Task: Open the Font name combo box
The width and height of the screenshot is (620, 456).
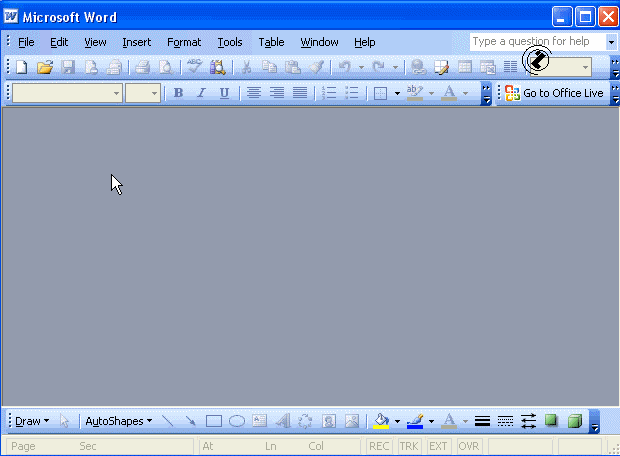Action: pyautogui.click(x=67, y=93)
